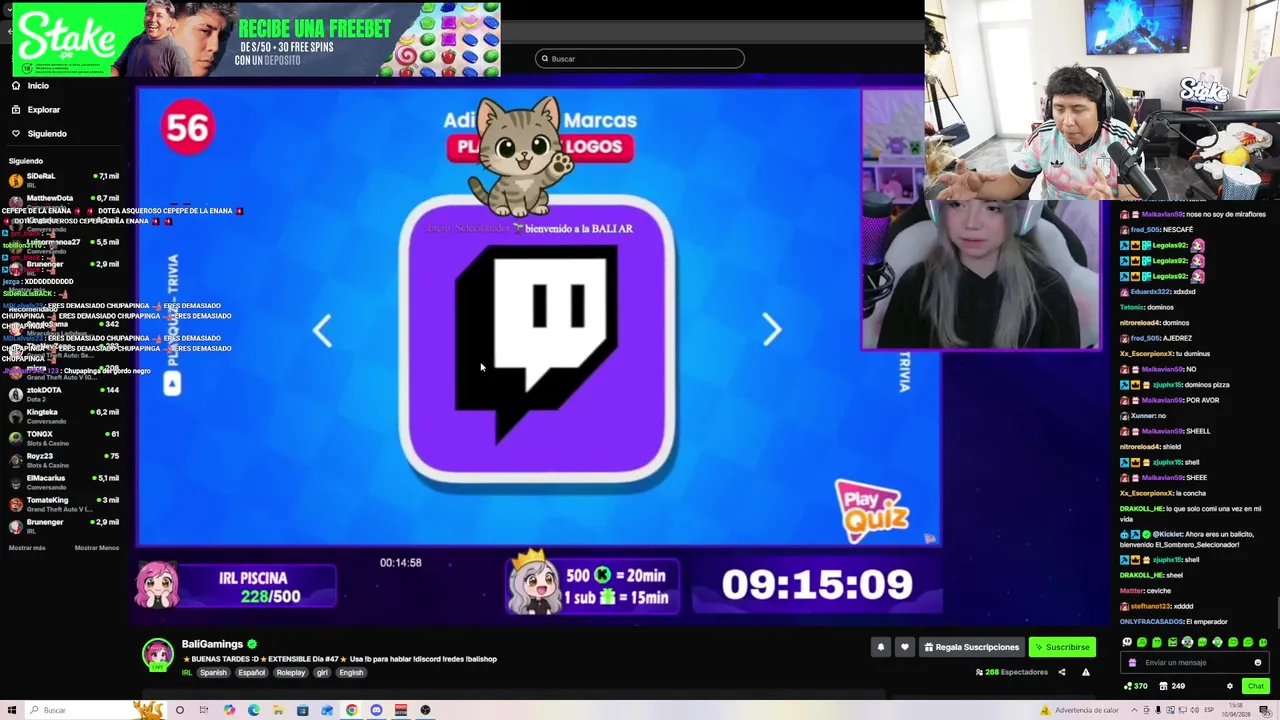Screen dimensions: 1280x720
Task: Open the BaliGamings channel name link
Action: point(212,644)
